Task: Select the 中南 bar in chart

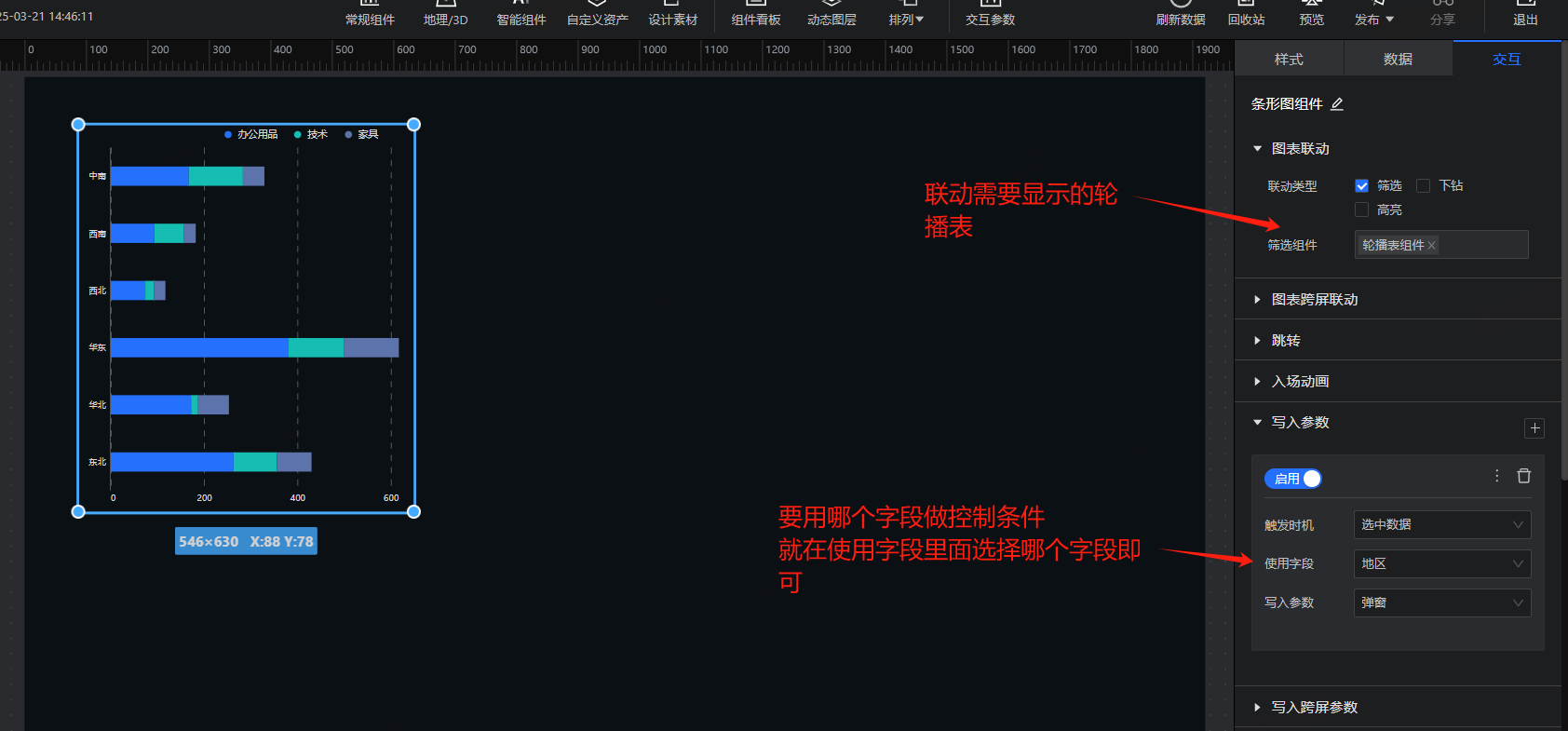Action: (187, 176)
